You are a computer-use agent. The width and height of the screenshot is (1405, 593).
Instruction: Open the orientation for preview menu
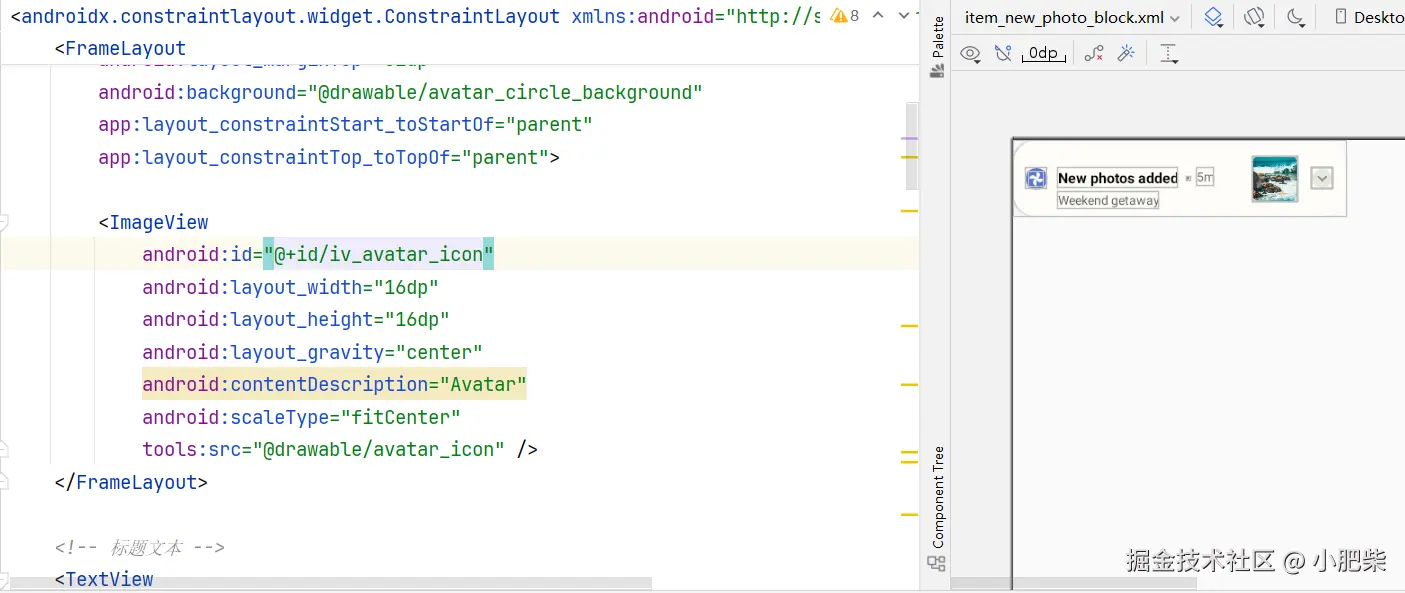pyautogui.click(x=1255, y=17)
